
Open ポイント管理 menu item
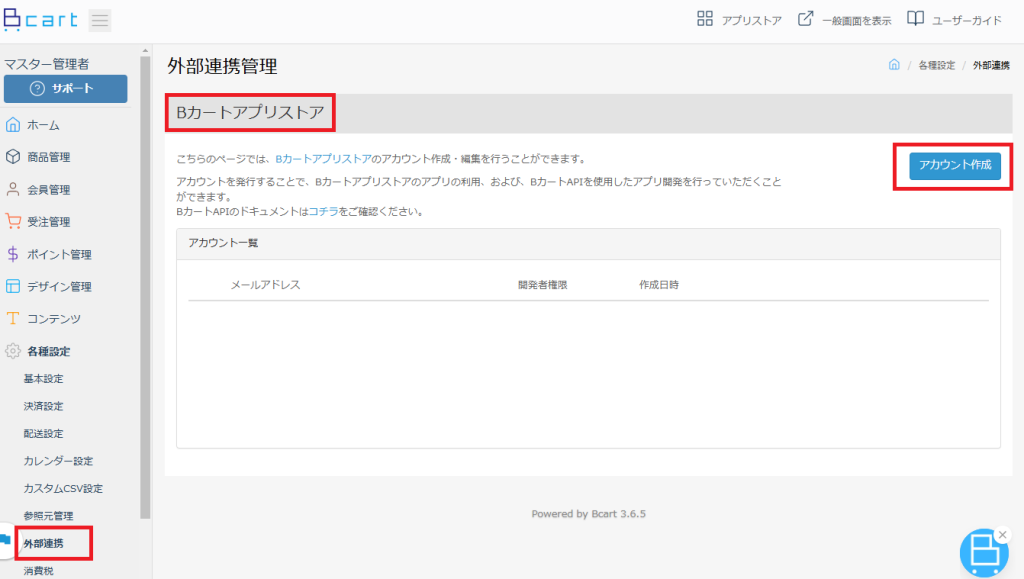click(59, 255)
